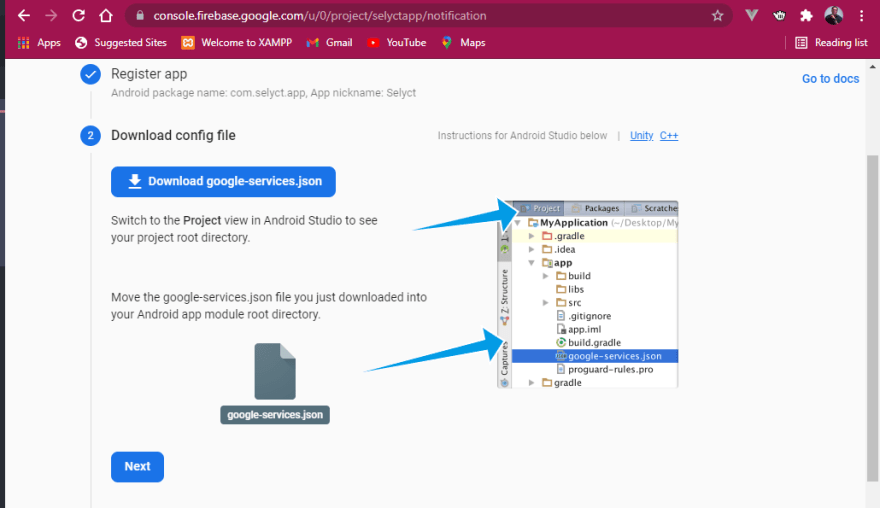Select the Download config file step heading
880x508 pixels.
click(x=173, y=135)
